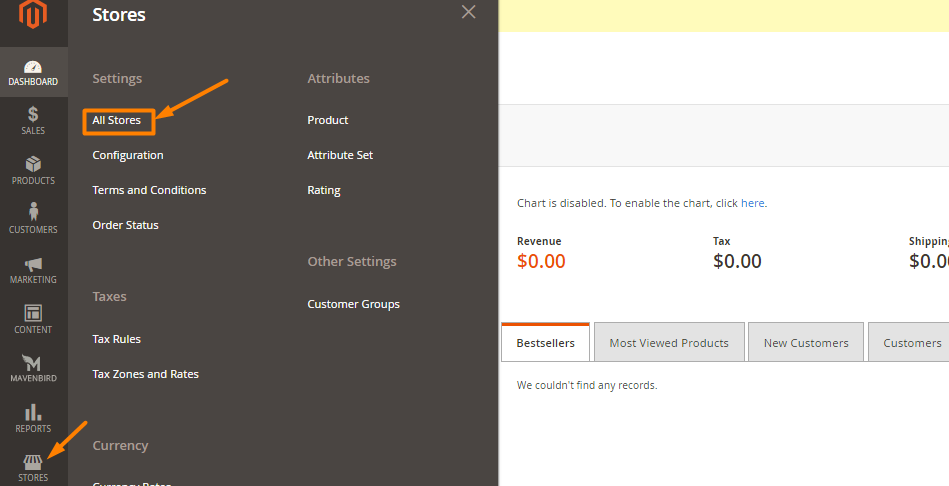Open Customer Groups under Other Settings
The height and width of the screenshot is (486, 949).
pyautogui.click(x=353, y=304)
